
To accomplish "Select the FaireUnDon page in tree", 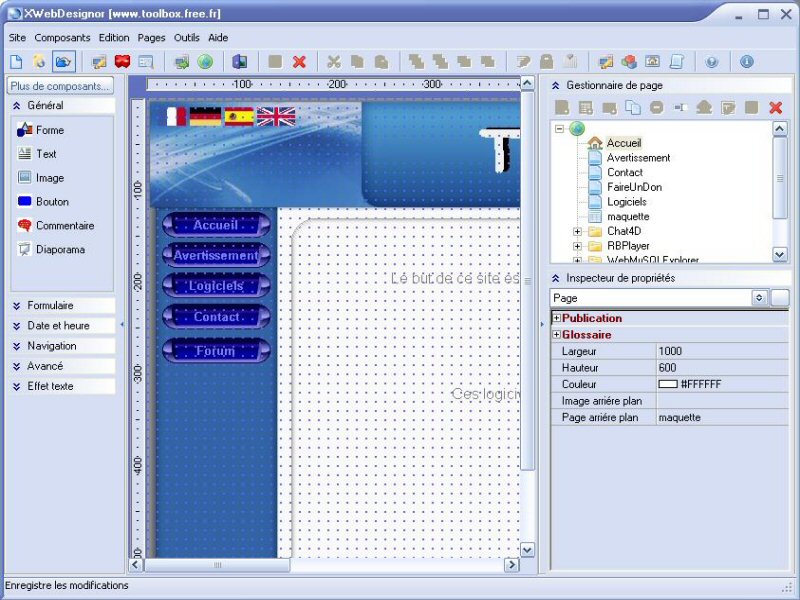I will click(634, 187).
